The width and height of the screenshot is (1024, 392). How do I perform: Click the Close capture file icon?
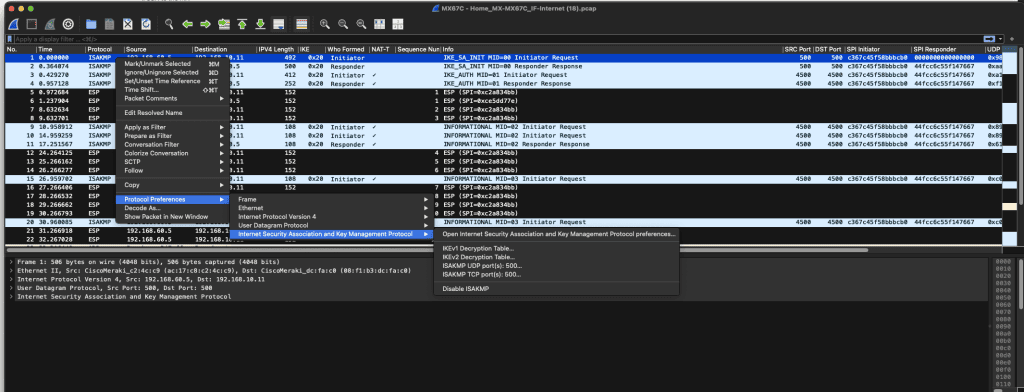tap(128, 24)
